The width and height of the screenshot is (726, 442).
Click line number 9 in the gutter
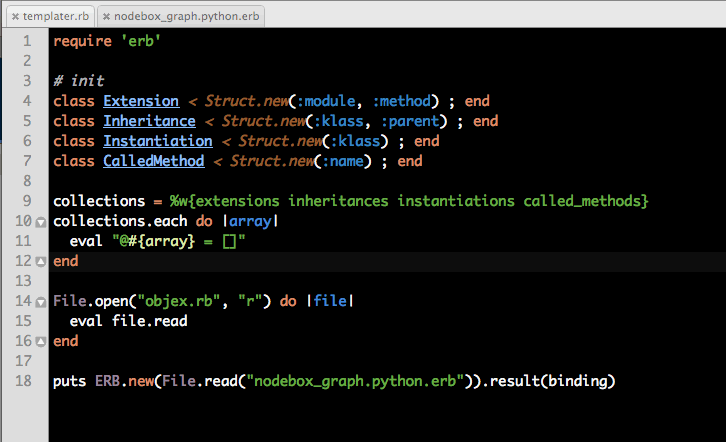pos(27,201)
